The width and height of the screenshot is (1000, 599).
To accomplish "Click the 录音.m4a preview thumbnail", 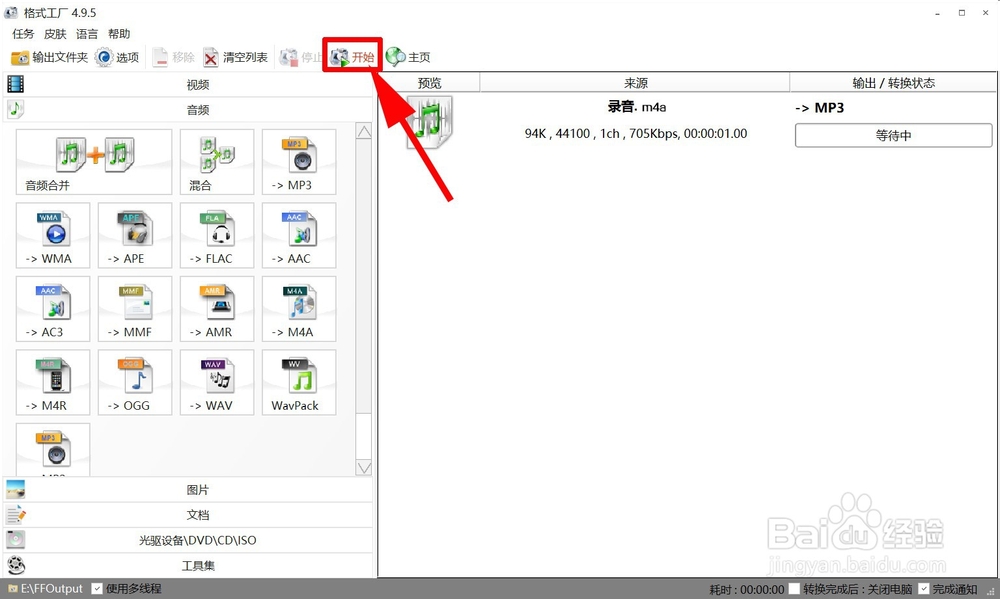I will (x=430, y=122).
